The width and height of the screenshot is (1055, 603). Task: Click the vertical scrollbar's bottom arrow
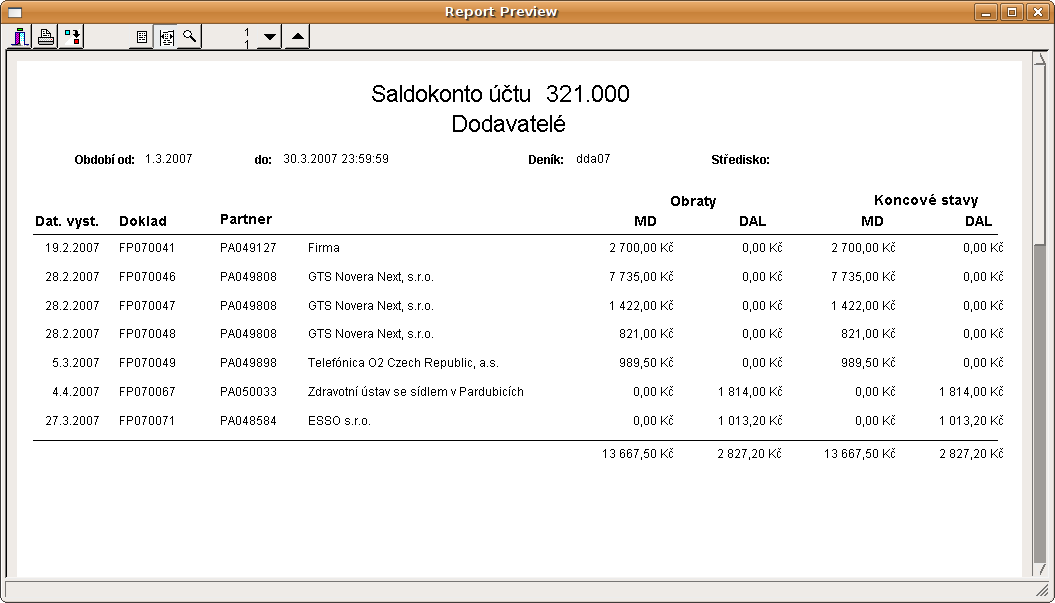[1040, 568]
